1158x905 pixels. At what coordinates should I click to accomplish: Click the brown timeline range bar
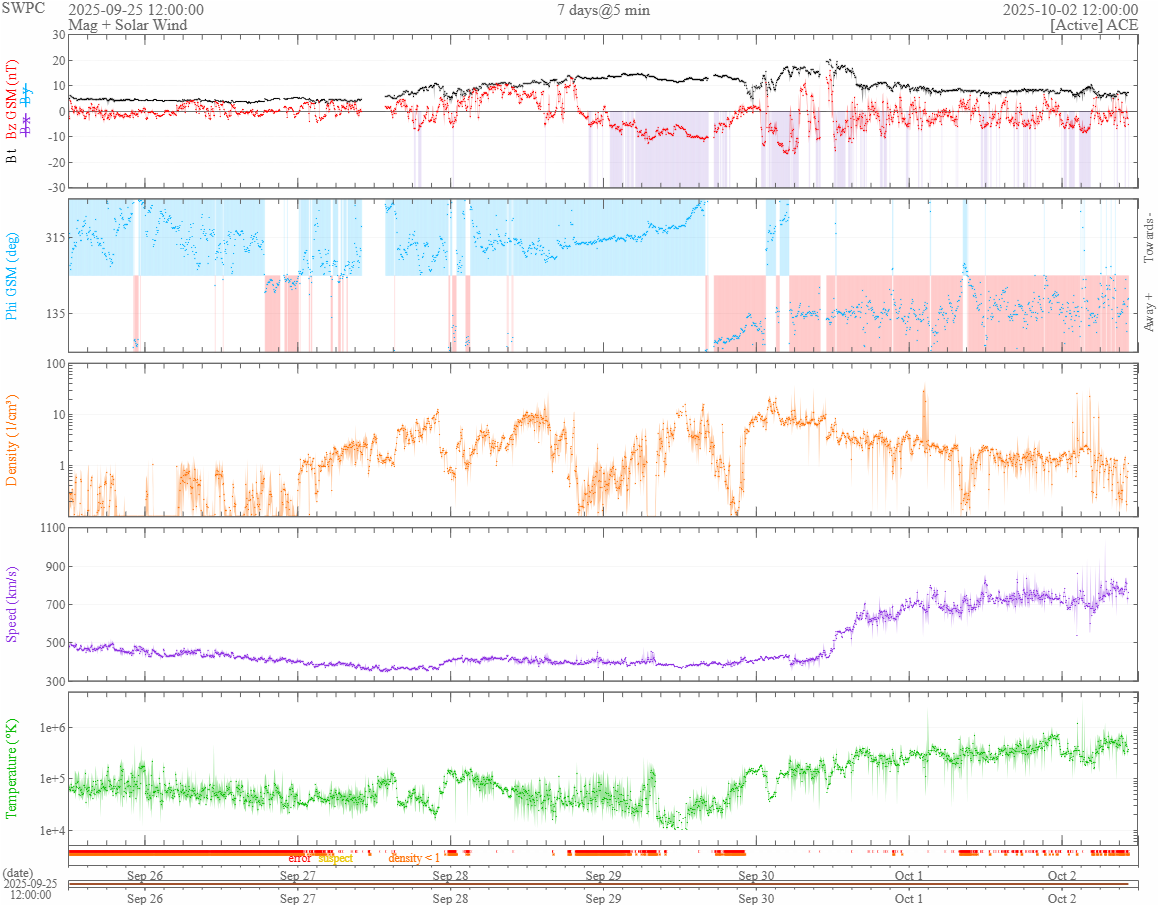[x=598, y=884]
